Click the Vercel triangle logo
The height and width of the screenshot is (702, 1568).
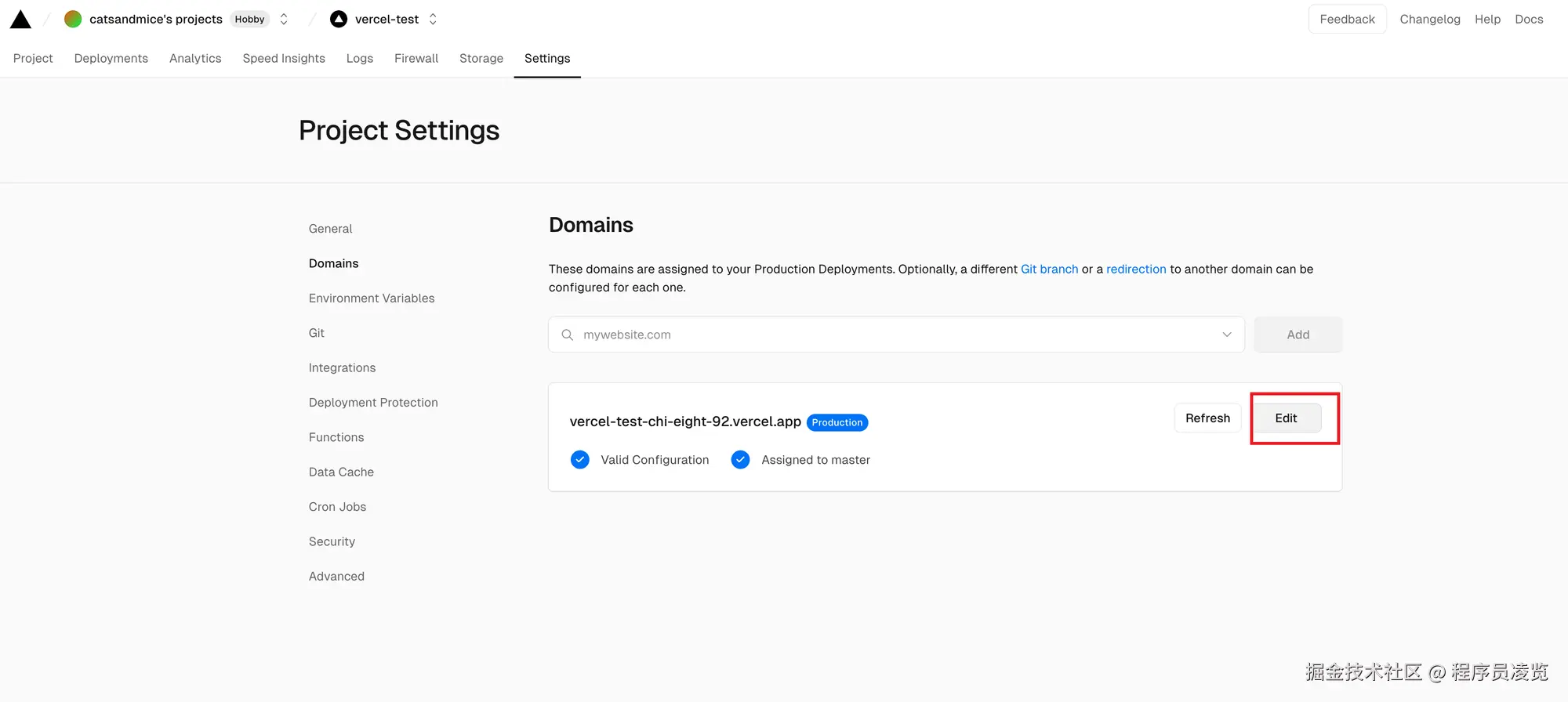(x=20, y=20)
